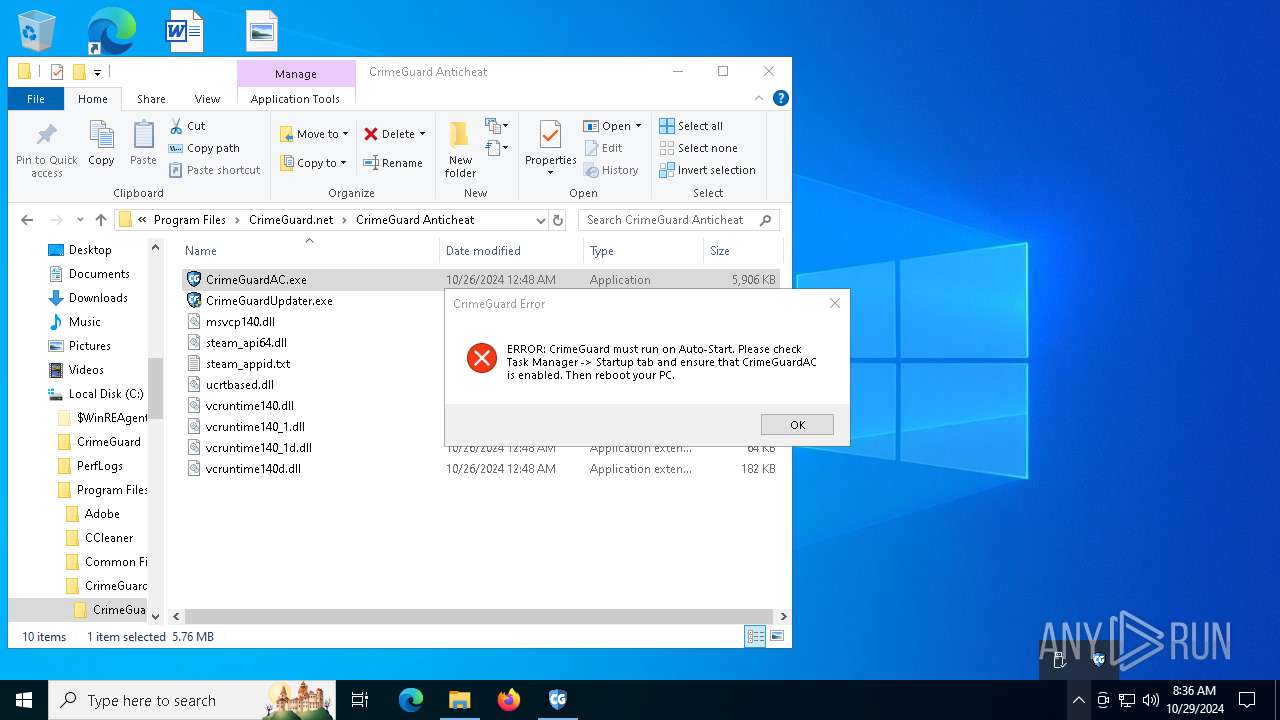Open Documents in navigation pane
This screenshot has height=720, width=1280.
point(99,274)
